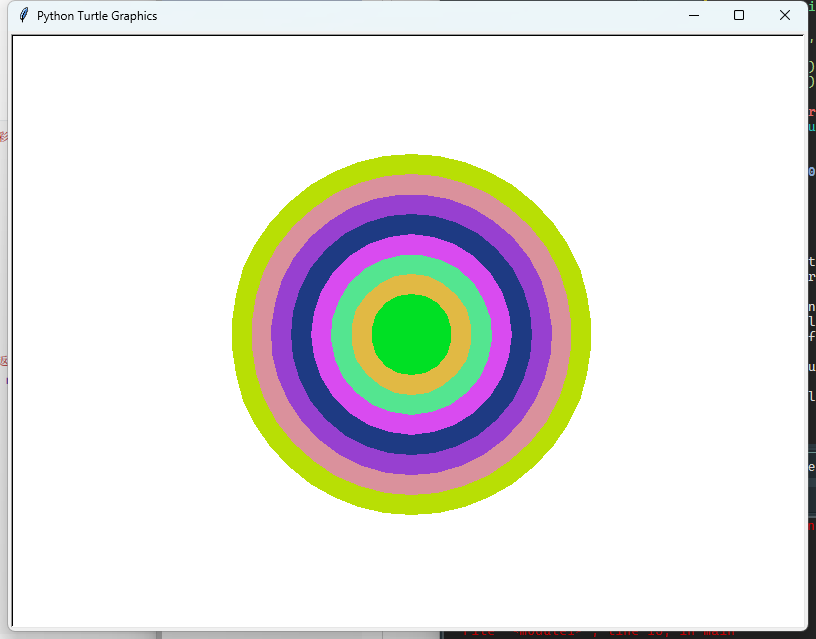
Task: Maximize the Python Turtle Graphics window
Action: tap(738, 16)
